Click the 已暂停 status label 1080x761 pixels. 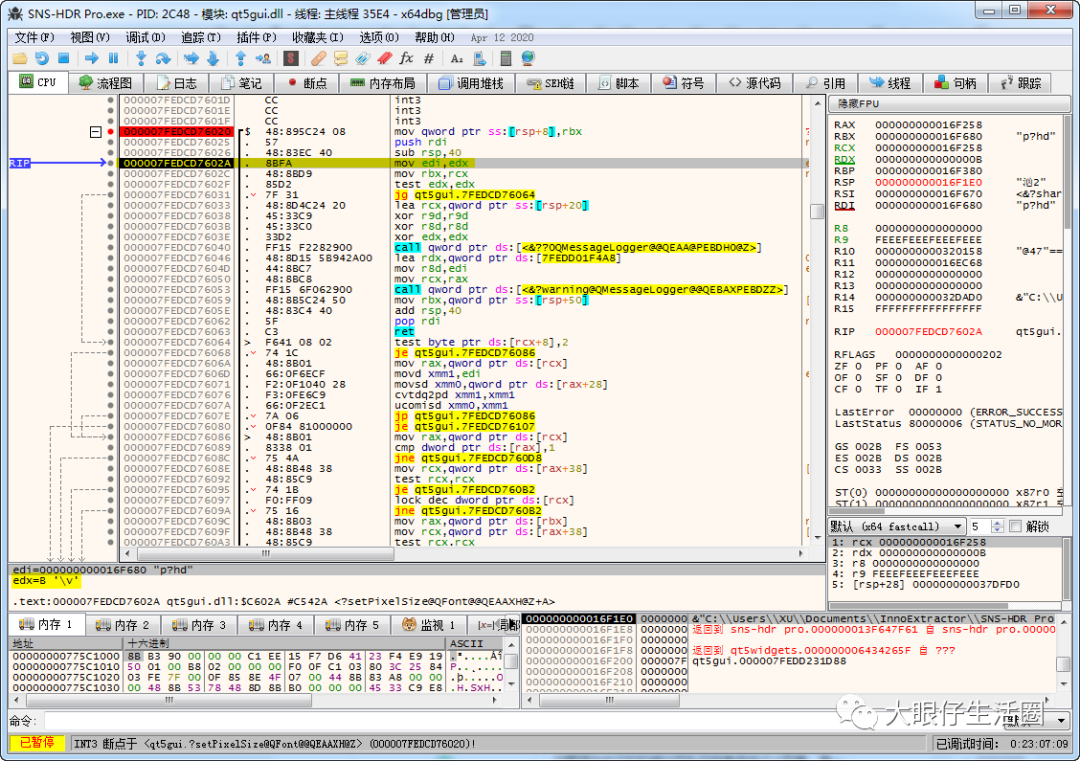point(37,743)
